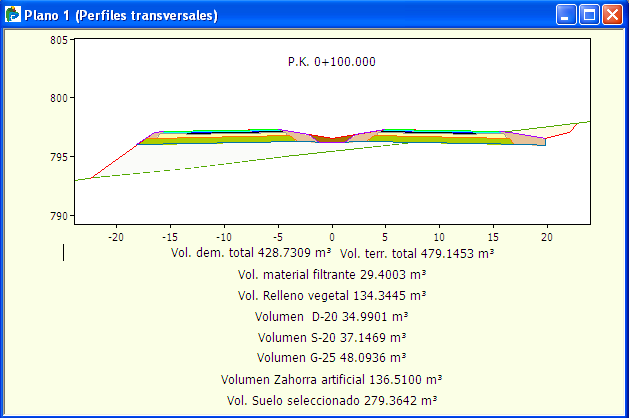Click the center ditch of the road section

pyautogui.click(x=332, y=139)
